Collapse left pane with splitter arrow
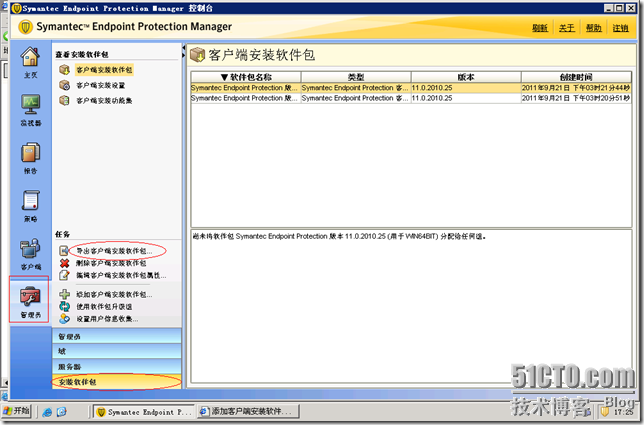Screen dimensions: 644x425 (x=184, y=48)
